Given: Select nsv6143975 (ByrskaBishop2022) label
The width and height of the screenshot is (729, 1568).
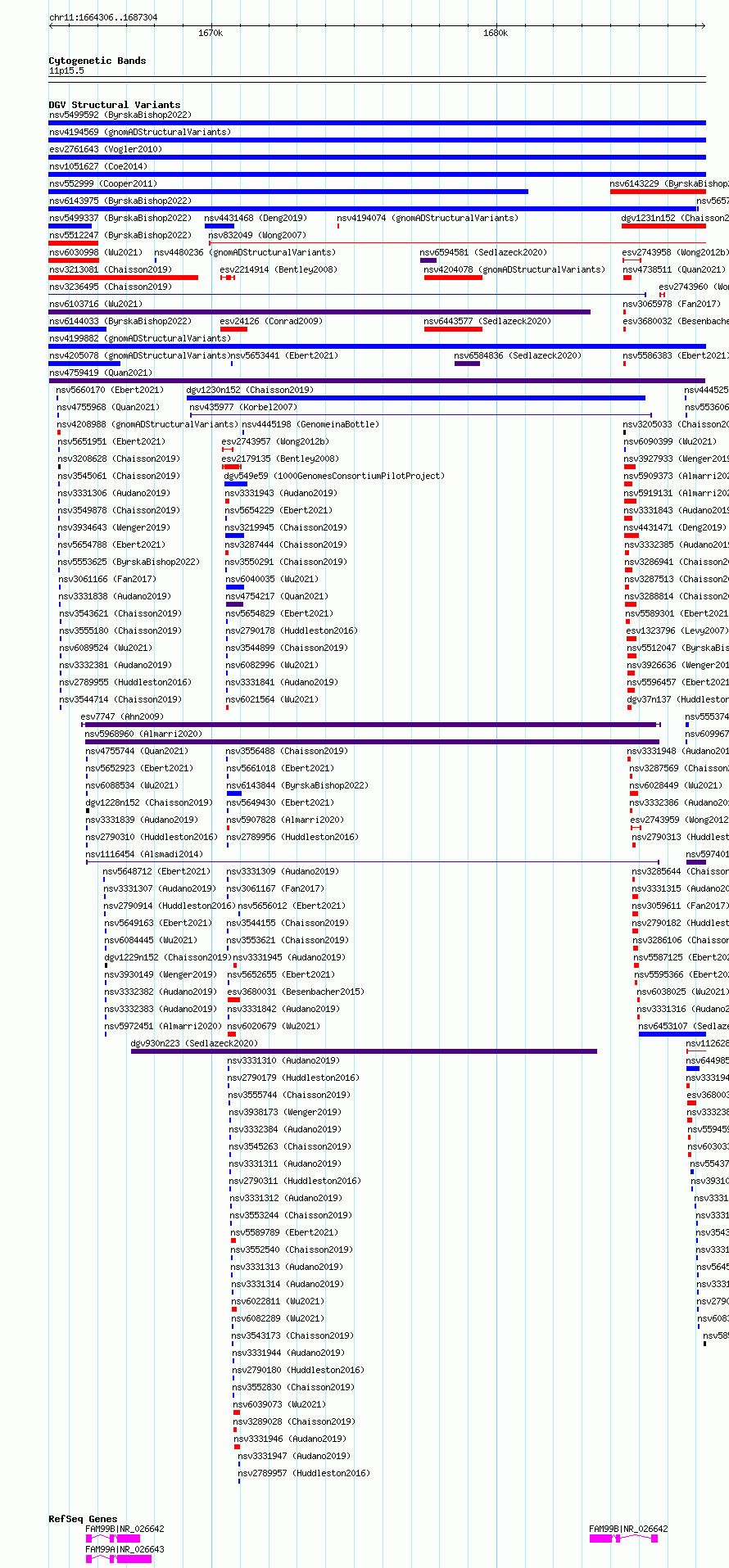Looking at the screenshot, I should [x=120, y=201].
